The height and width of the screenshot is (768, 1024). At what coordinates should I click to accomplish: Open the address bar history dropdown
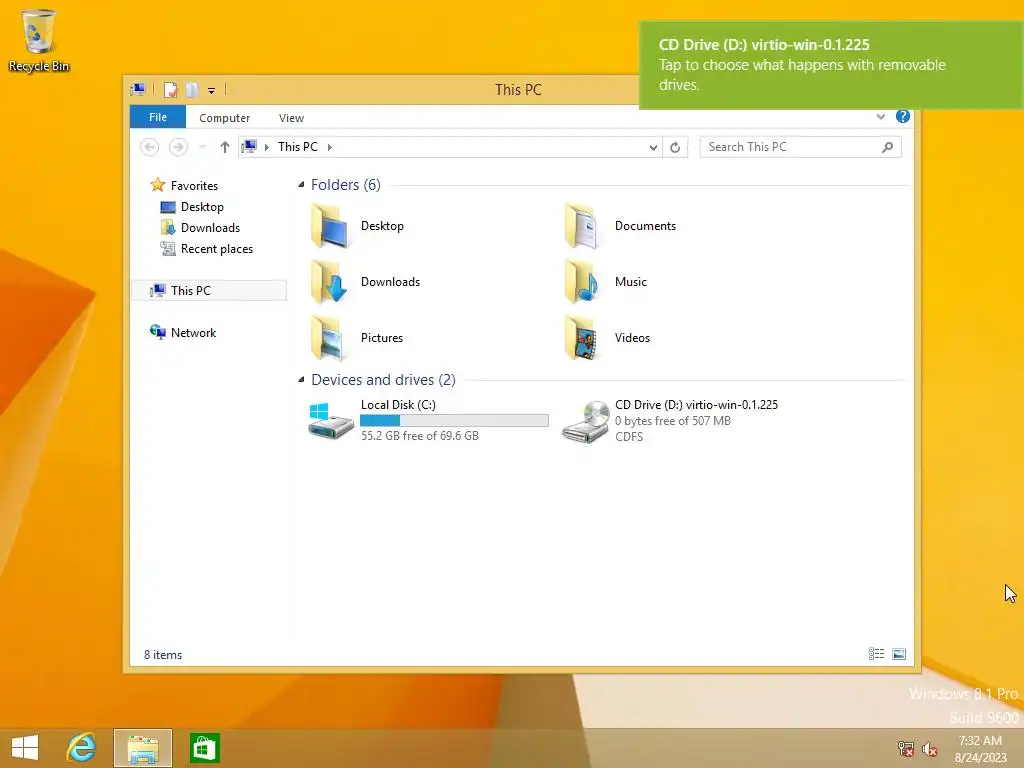pyautogui.click(x=653, y=148)
